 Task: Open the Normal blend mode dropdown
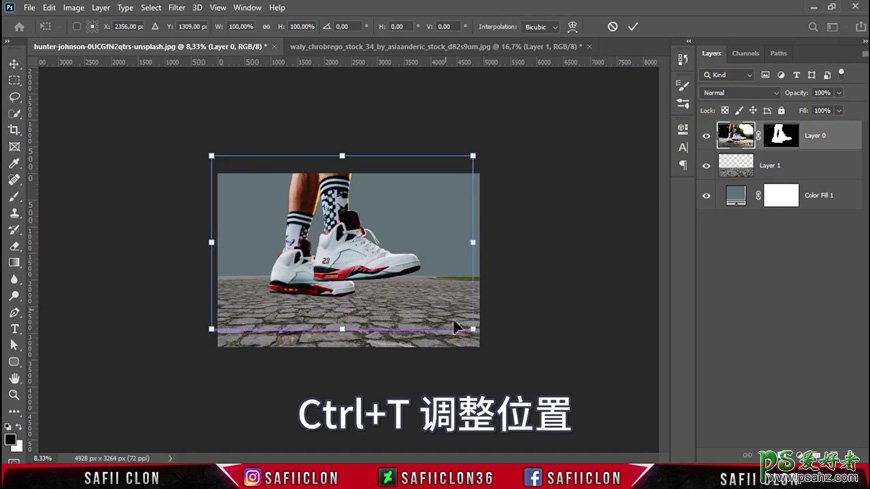(740, 93)
